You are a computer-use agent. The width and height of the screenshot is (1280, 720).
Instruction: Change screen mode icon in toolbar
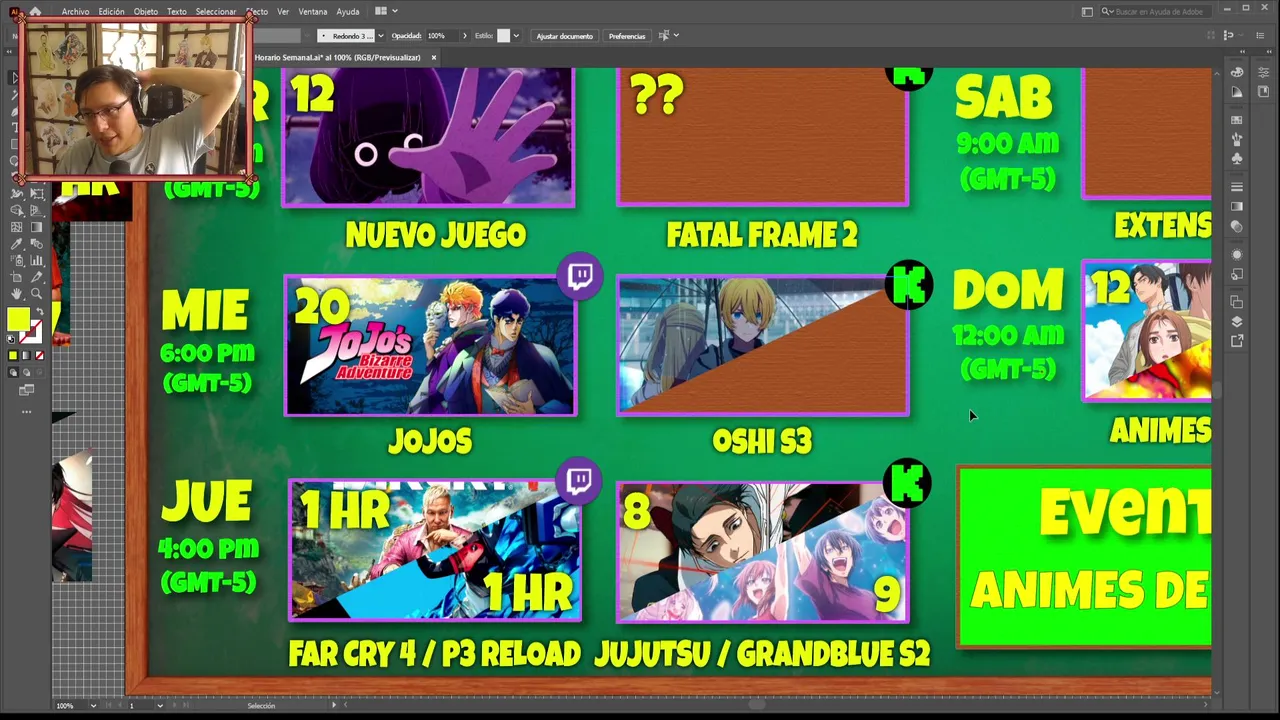click(x=26, y=389)
